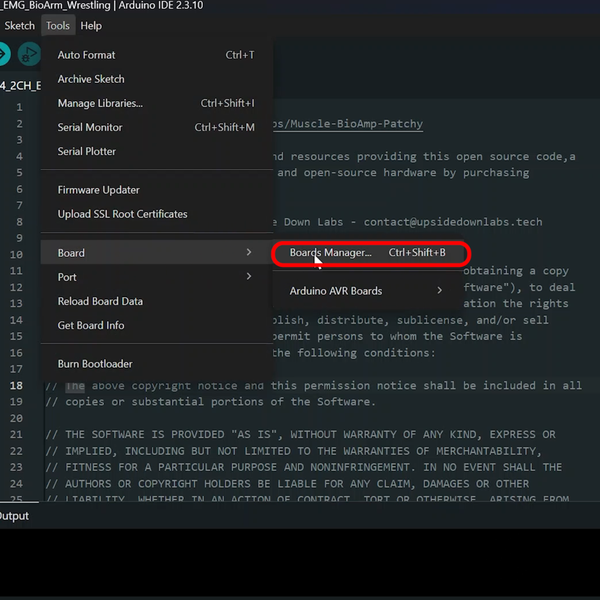Click line number 24 in gutter
The height and width of the screenshot is (600, 600).
pos(16,484)
